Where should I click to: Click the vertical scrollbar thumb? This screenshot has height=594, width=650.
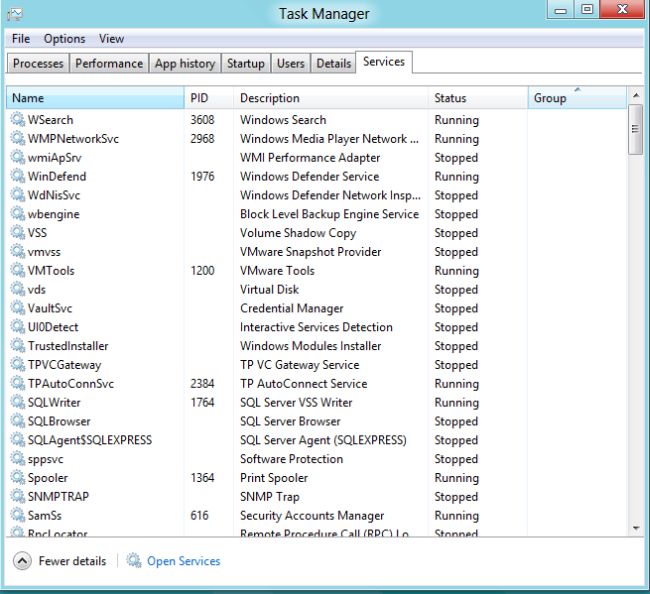635,129
